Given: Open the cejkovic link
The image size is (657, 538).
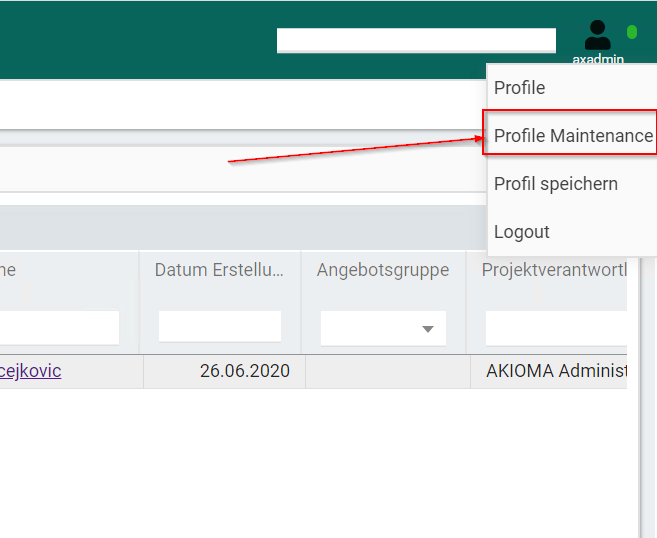Looking at the screenshot, I should pyautogui.click(x=30, y=371).
